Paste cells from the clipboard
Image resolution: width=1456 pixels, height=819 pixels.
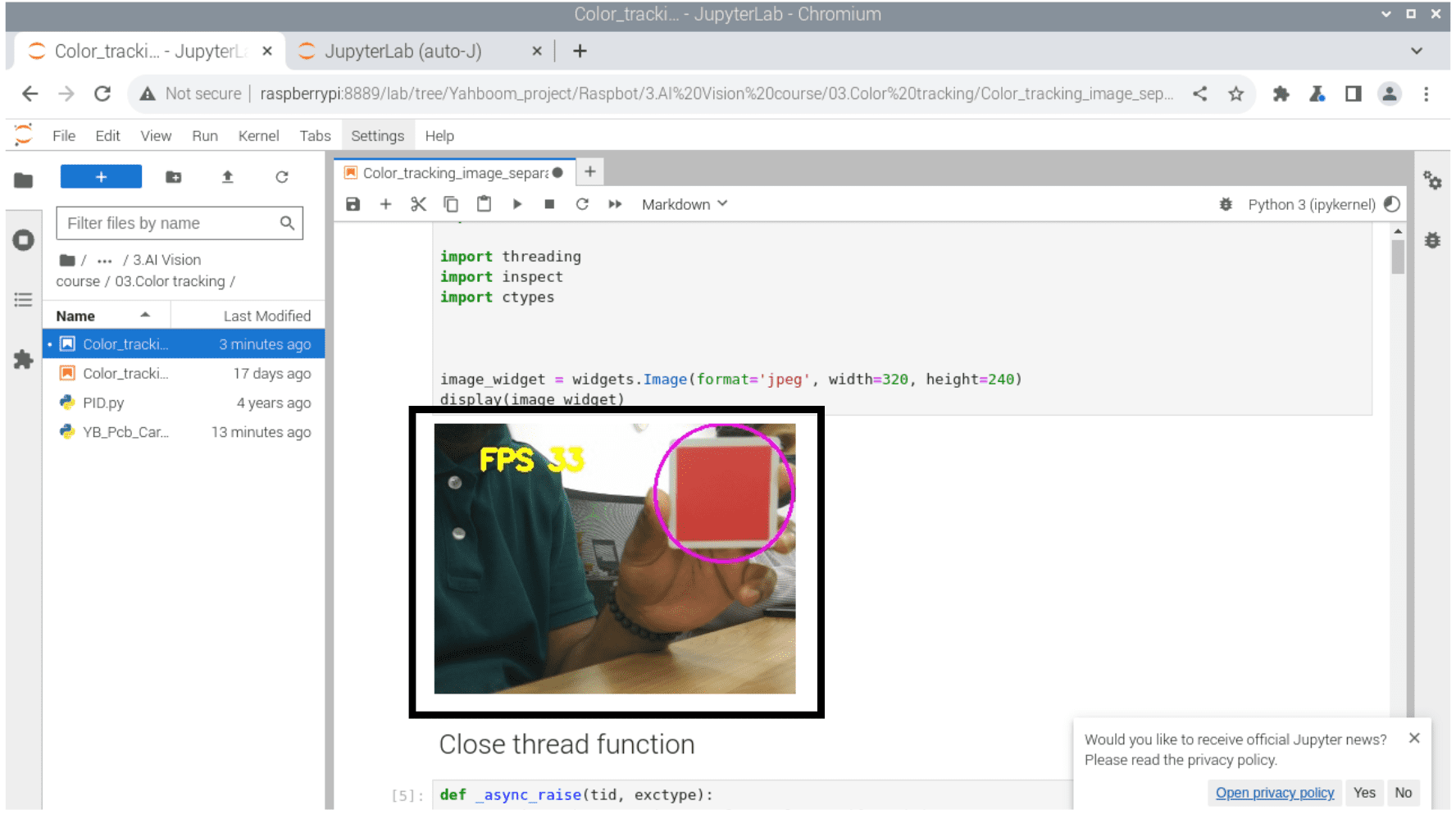point(484,204)
